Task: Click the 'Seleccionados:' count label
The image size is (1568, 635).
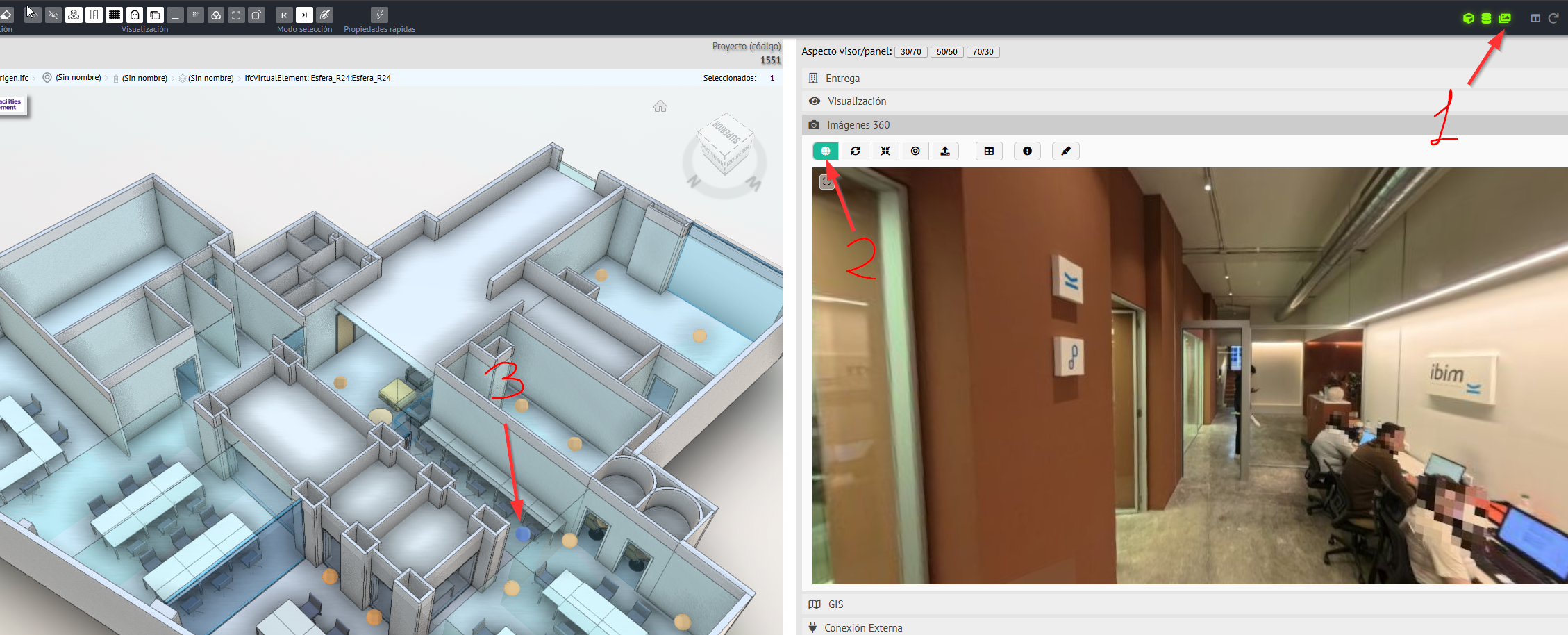Action: point(730,78)
